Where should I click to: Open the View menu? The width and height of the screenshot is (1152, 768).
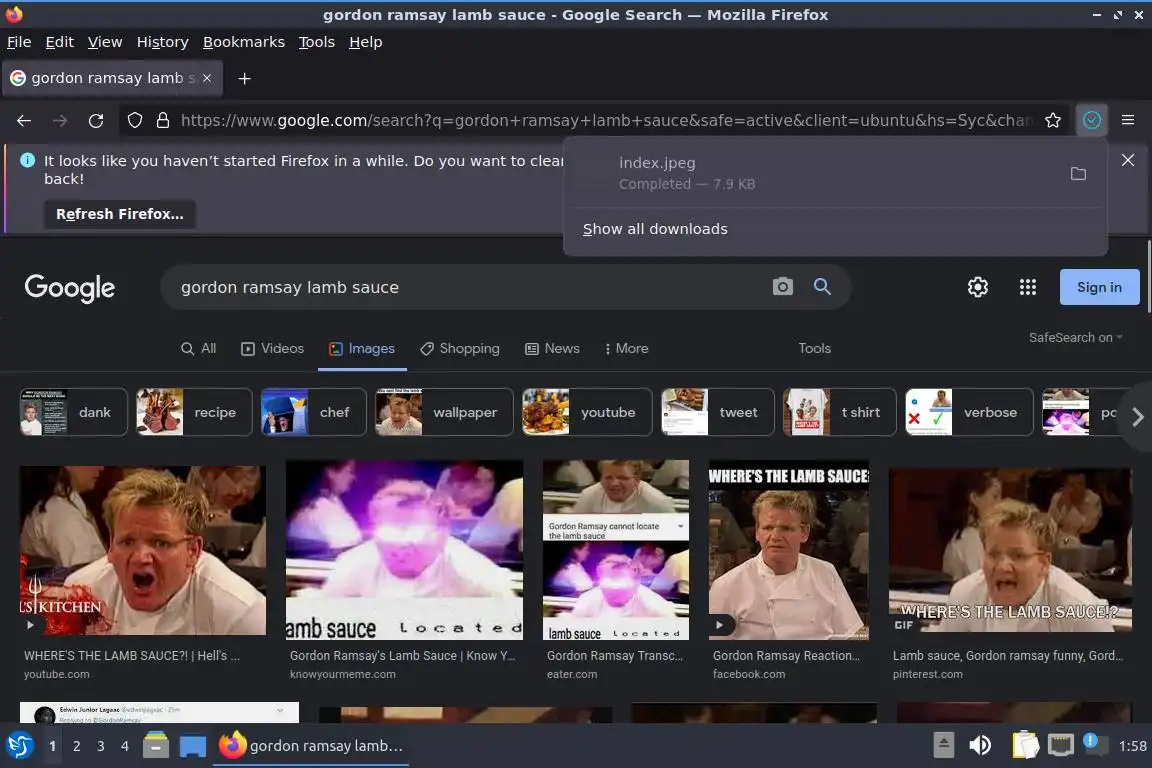pos(105,42)
